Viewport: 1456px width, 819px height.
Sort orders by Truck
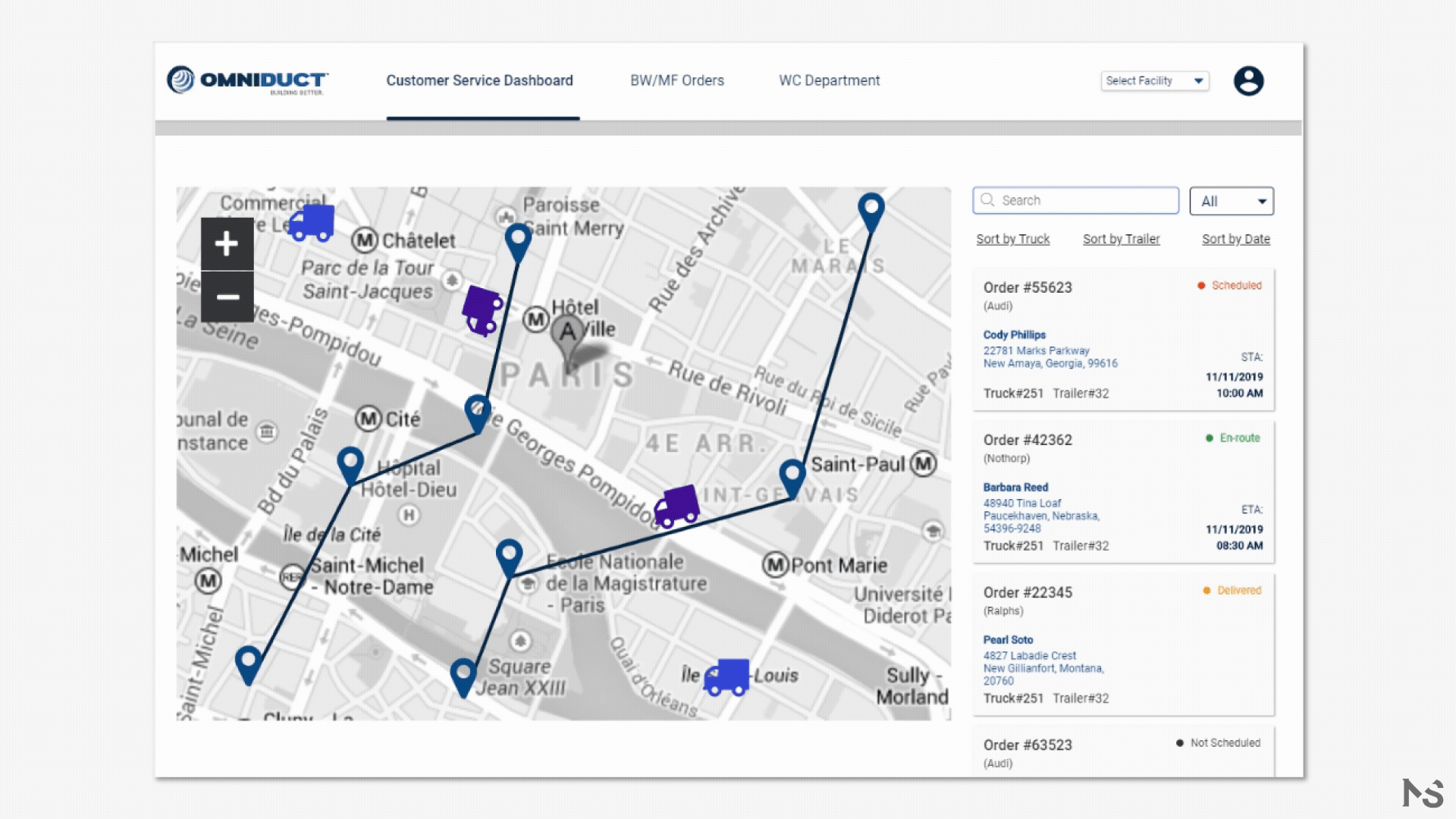tap(1012, 239)
